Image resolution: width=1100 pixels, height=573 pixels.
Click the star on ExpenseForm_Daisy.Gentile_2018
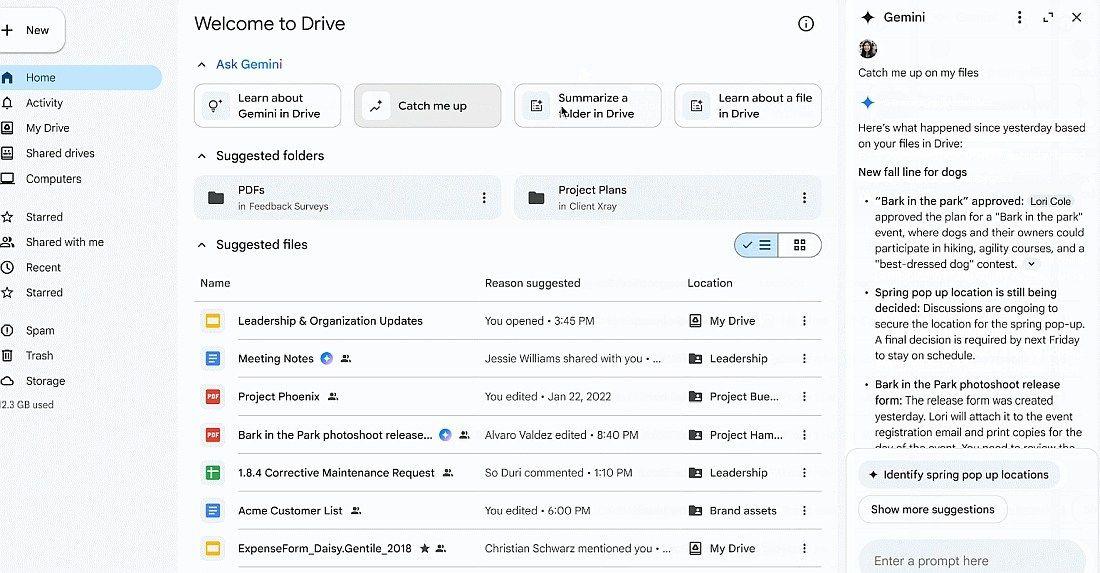pos(424,548)
